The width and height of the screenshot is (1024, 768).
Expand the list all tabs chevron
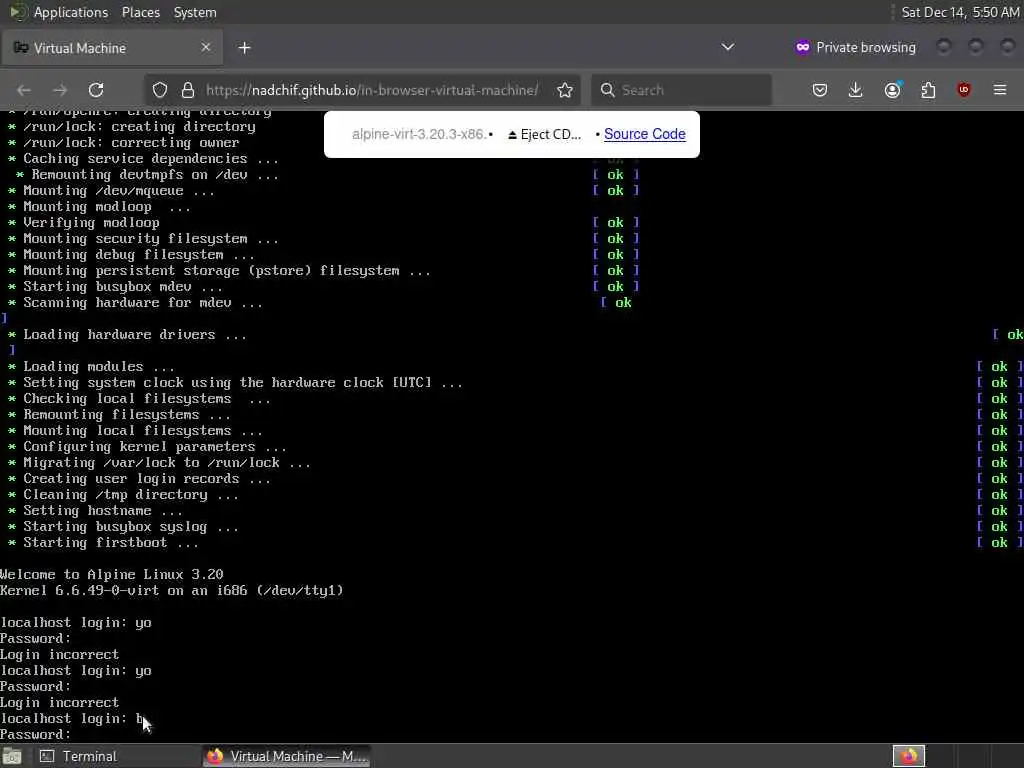[728, 47]
